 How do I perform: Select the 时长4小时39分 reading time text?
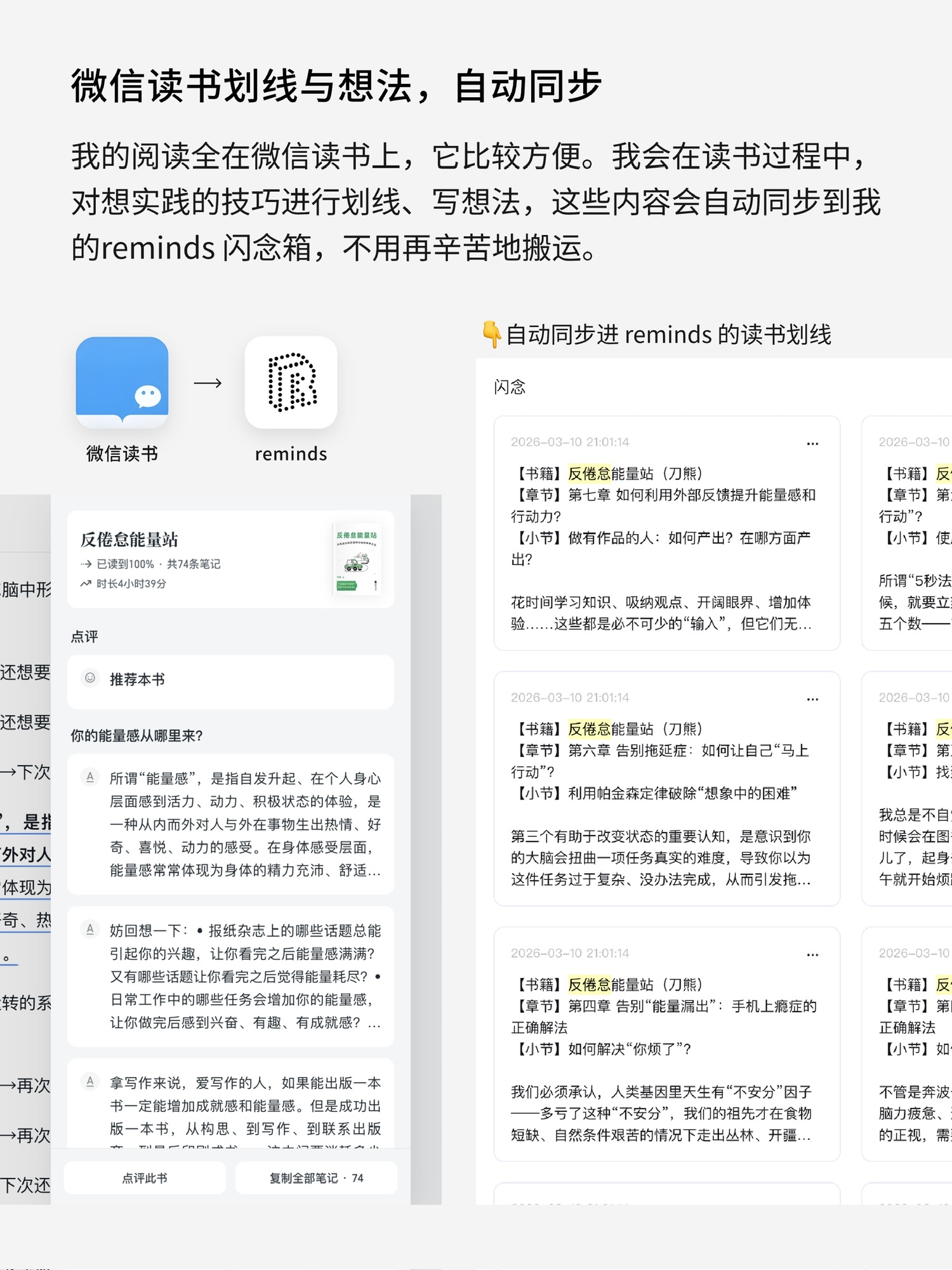coord(131,584)
